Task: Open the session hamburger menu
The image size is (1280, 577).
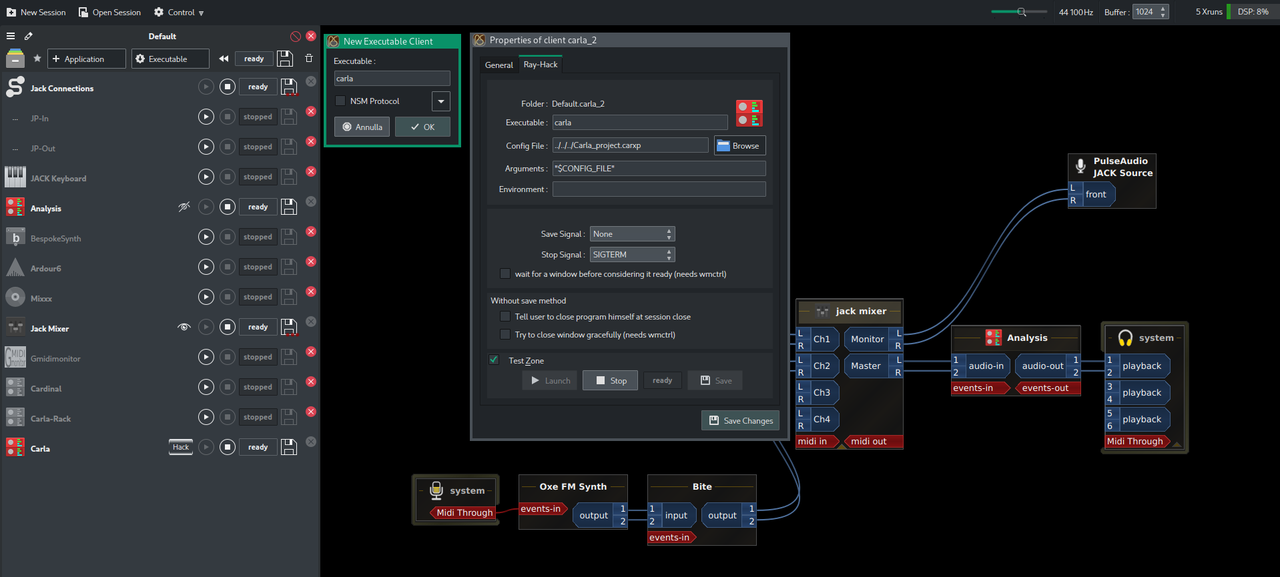Action: tap(11, 36)
